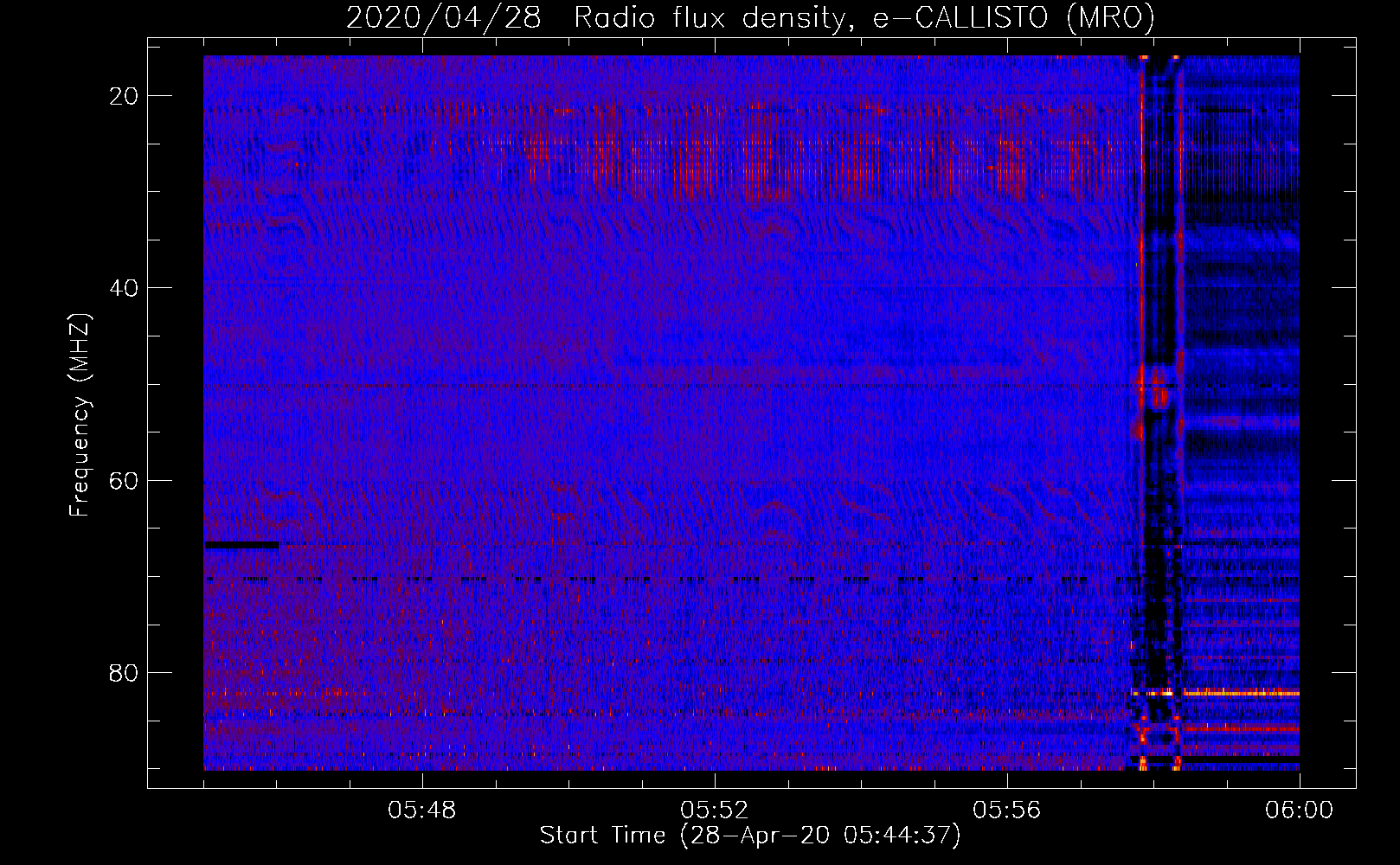The image size is (1400, 865).
Task: Click the 'Frequency (MHZ)' axis title
Action: click(x=80, y=415)
